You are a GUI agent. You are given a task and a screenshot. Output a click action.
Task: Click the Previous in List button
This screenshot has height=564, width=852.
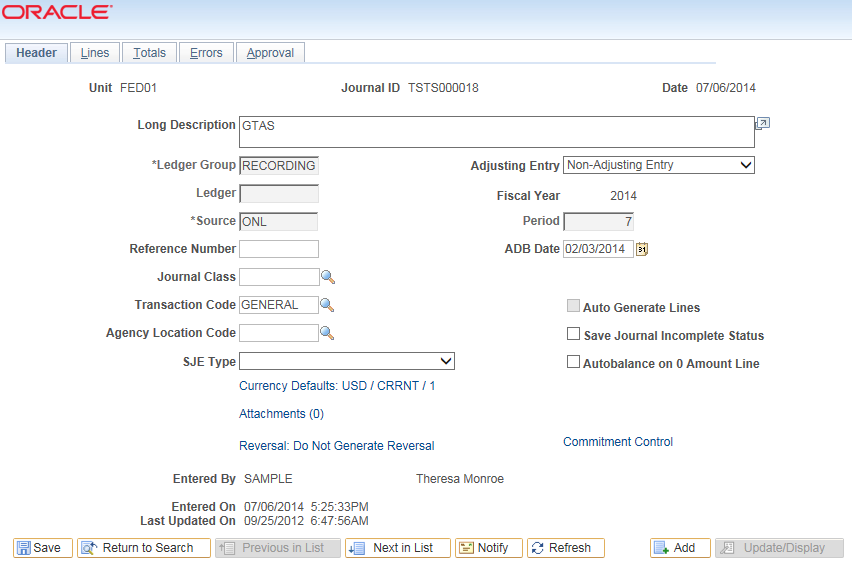tap(278, 548)
